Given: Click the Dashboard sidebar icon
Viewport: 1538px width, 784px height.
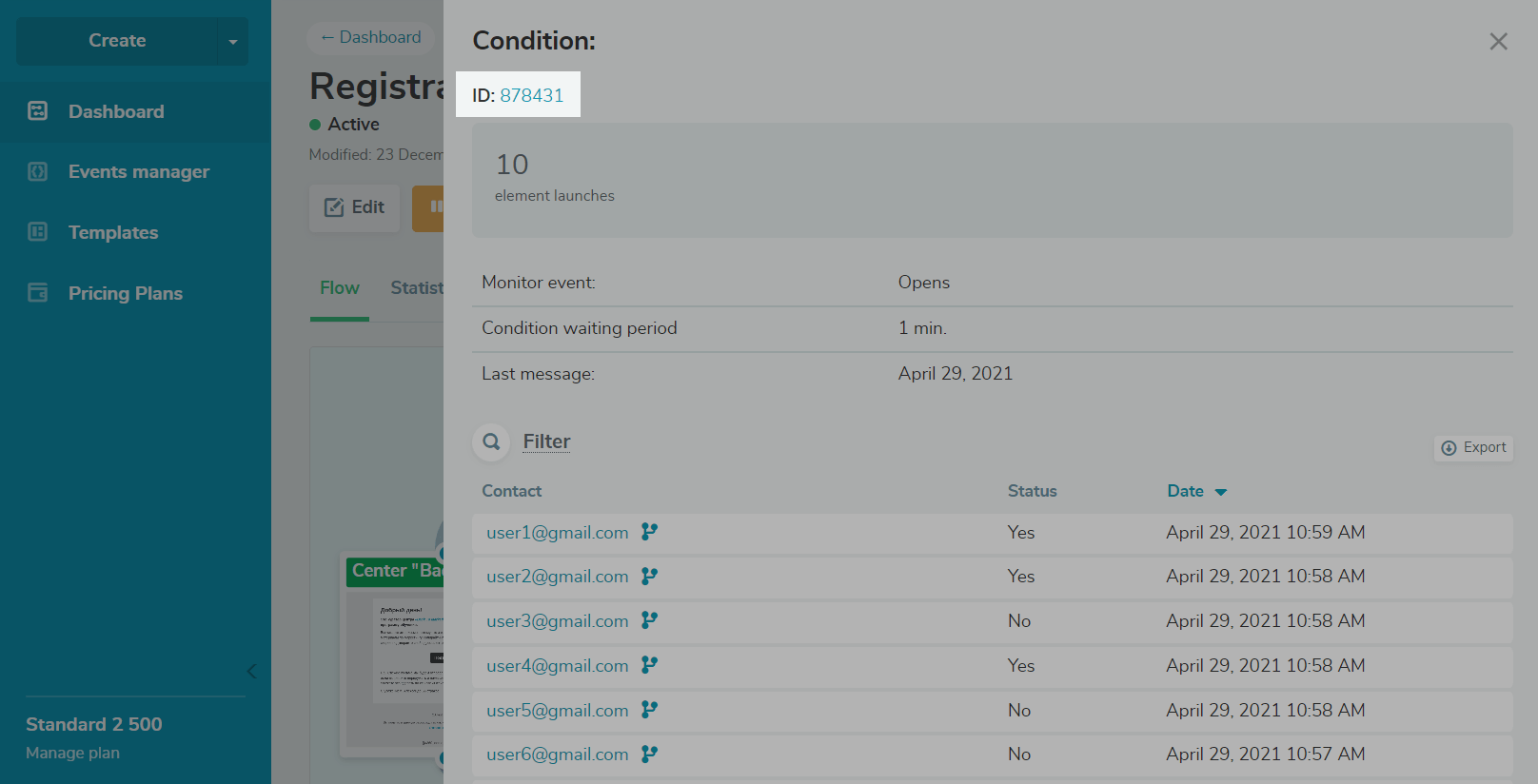Looking at the screenshot, I should point(38,111).
